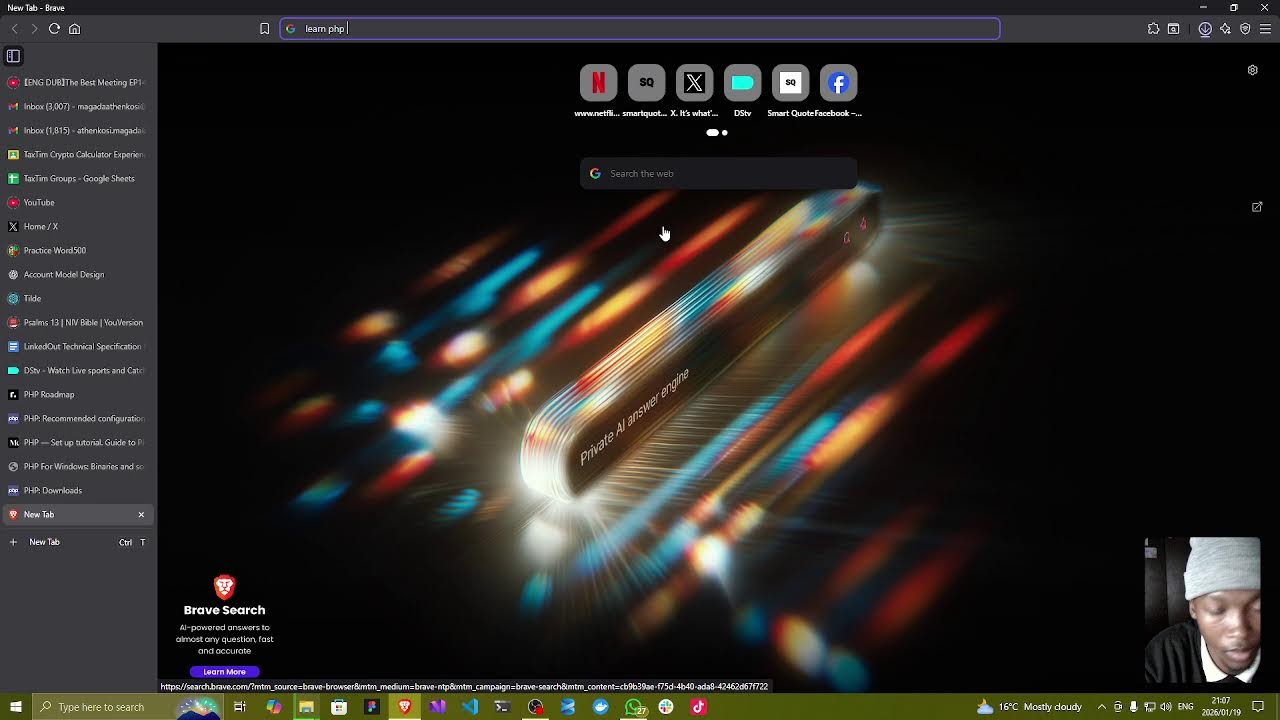Open terminal app from taskbar
Screen dimensions: 1280x720
[502, 707]
